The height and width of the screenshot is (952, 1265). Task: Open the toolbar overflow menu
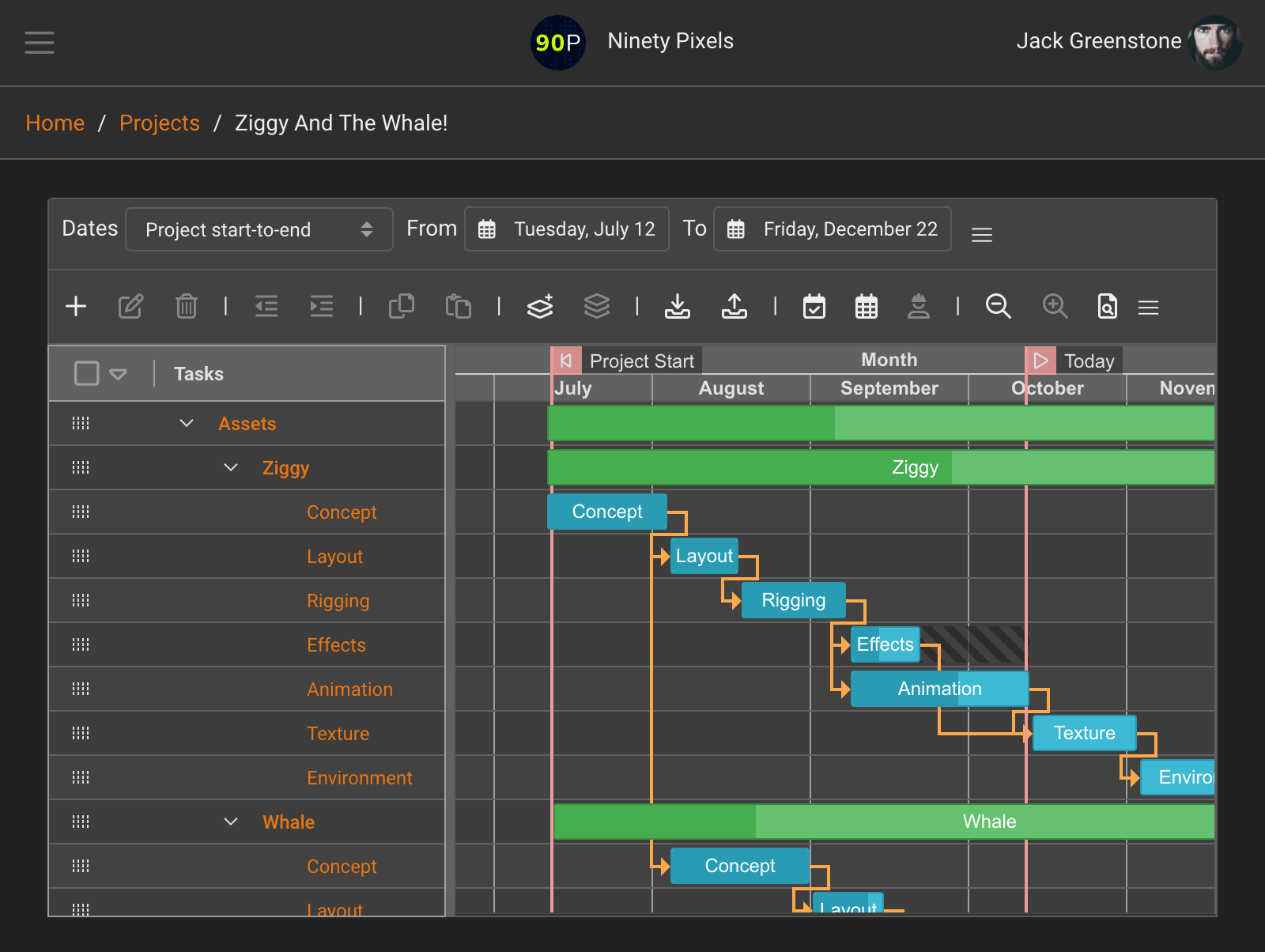click(1149, 308)
